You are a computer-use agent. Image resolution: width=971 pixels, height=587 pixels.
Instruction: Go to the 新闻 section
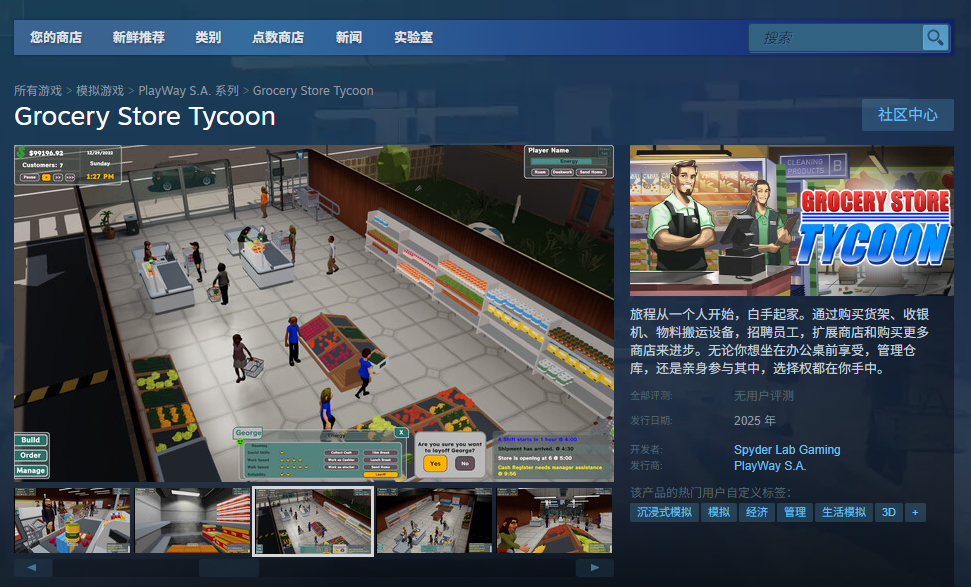[x=349, y=38]
